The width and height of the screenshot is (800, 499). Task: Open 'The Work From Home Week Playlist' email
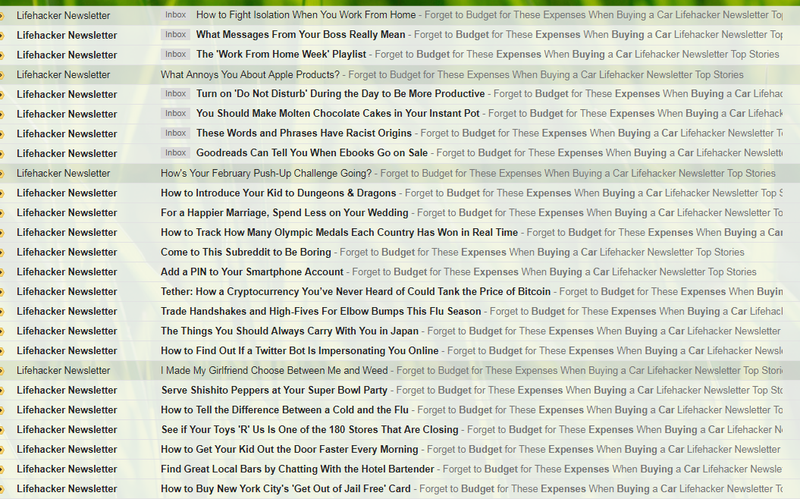pyautogui.click(x=281, y=54)
